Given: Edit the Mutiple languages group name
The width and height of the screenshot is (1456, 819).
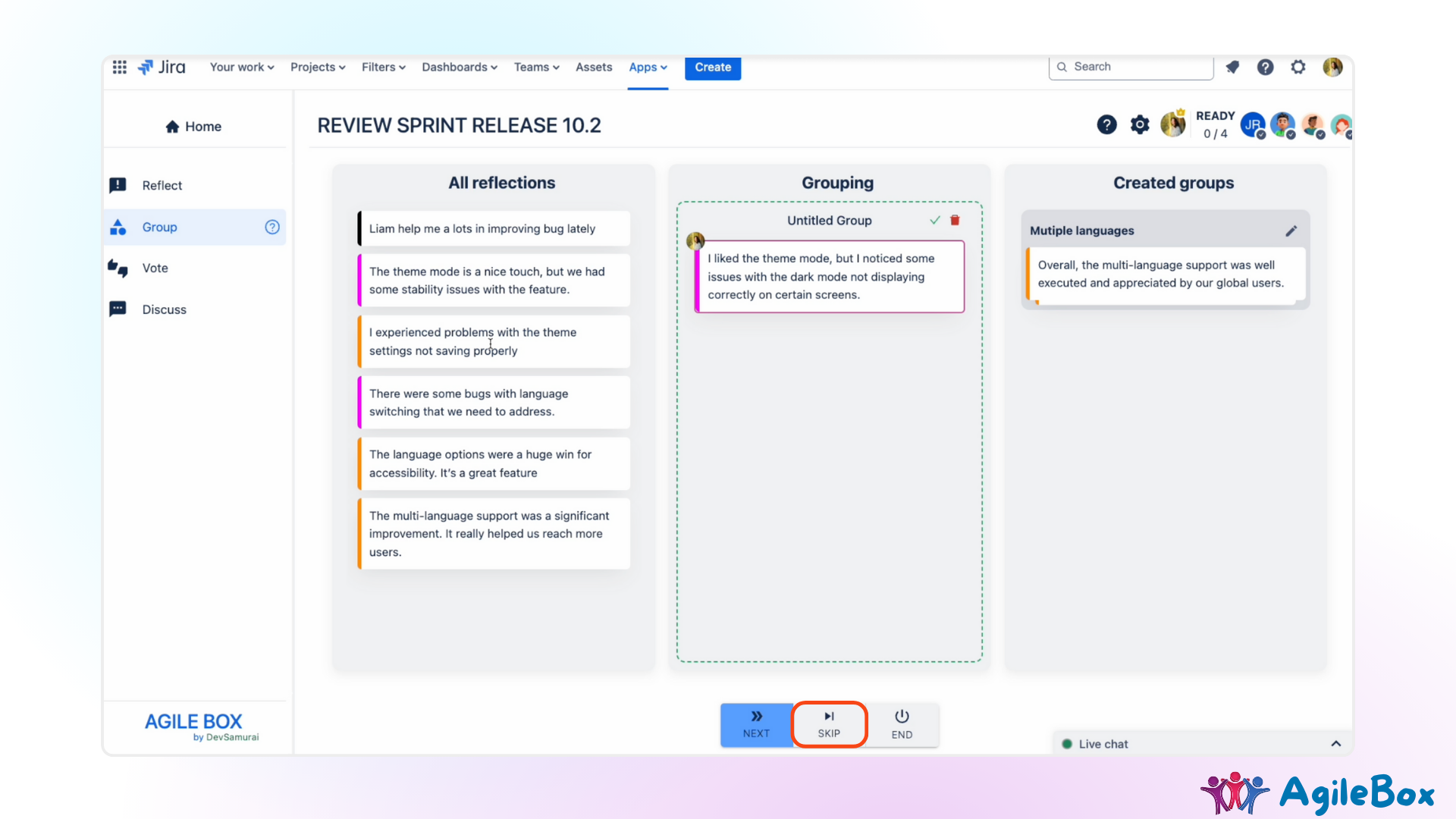Looking at the screenshot, I should tap(1291, 231).
